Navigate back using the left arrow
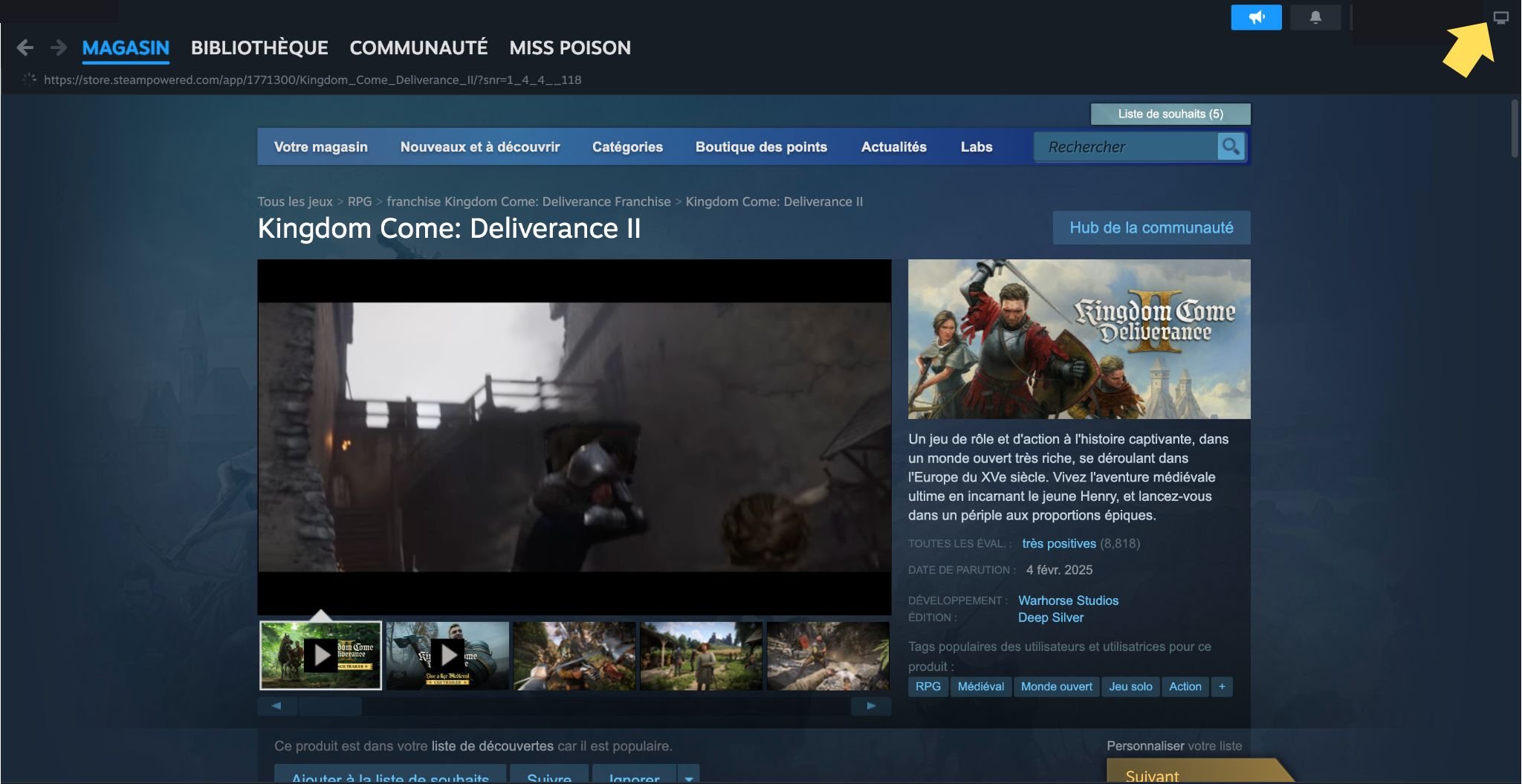This screenshot has height=784, width=1522. tap(26, 48)
